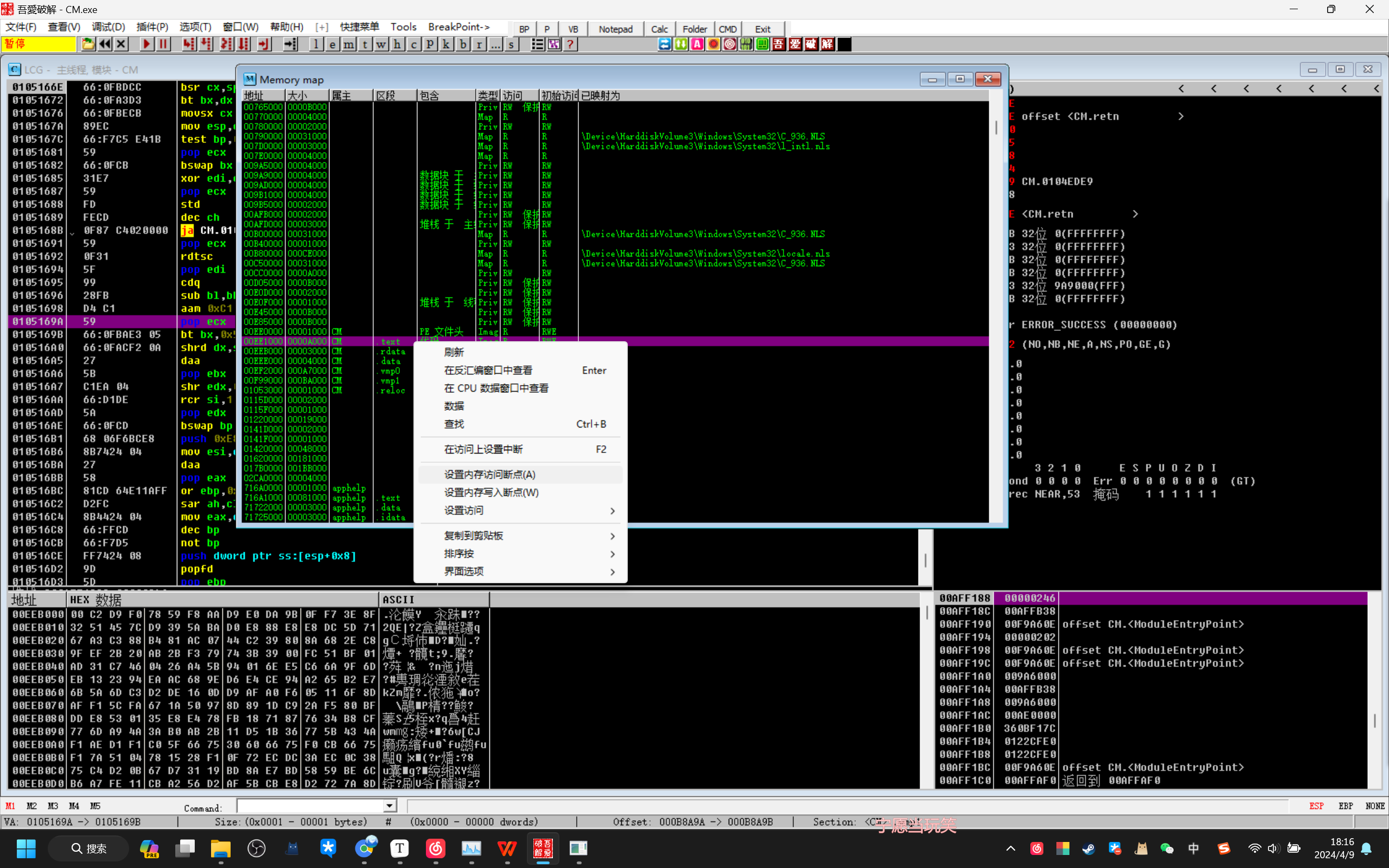Choose 刷新 in the context menu
This screenshot has width=1389, height=868.
point(520,352)
